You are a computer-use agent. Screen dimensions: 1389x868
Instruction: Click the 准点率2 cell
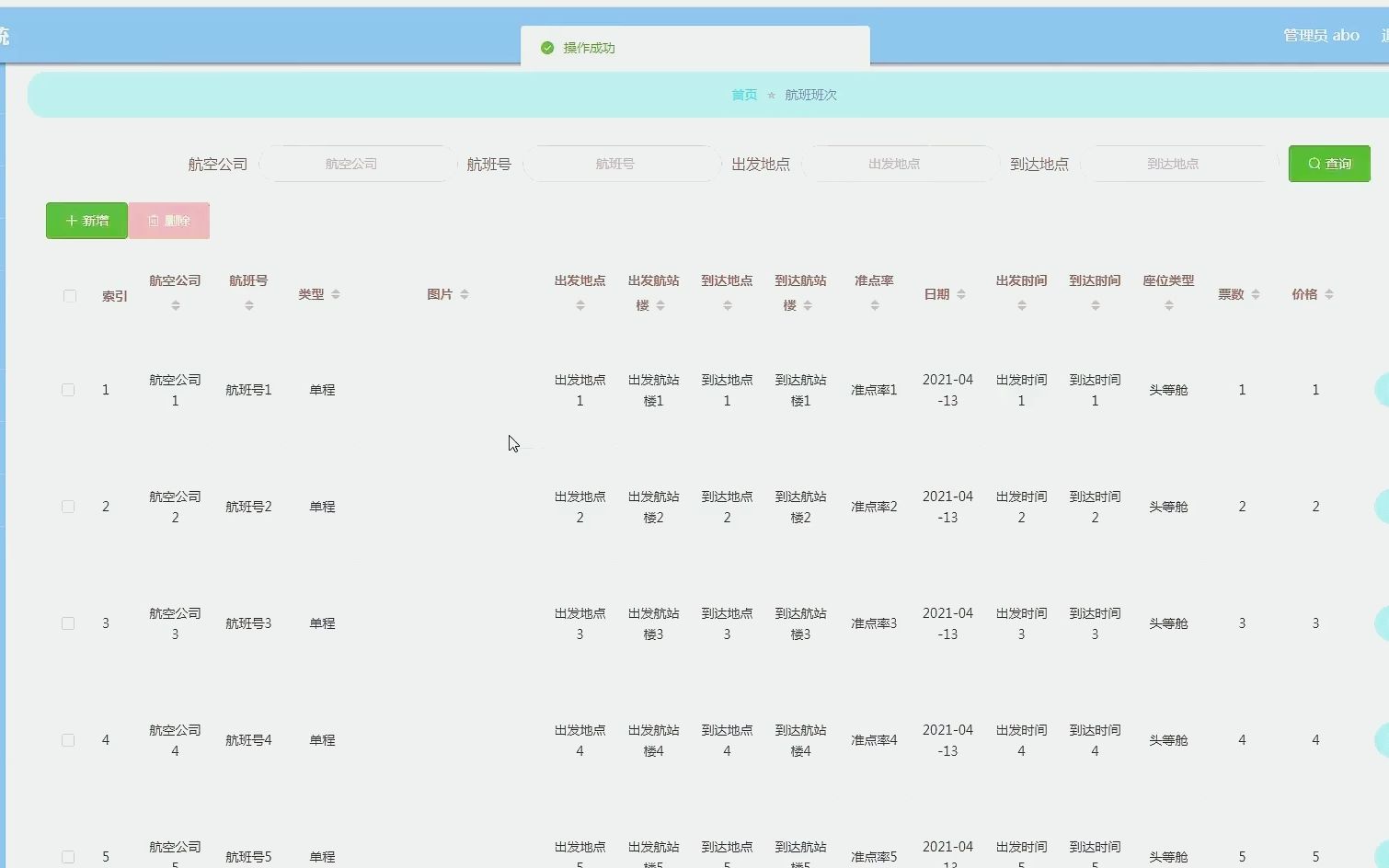coord(874,507)
